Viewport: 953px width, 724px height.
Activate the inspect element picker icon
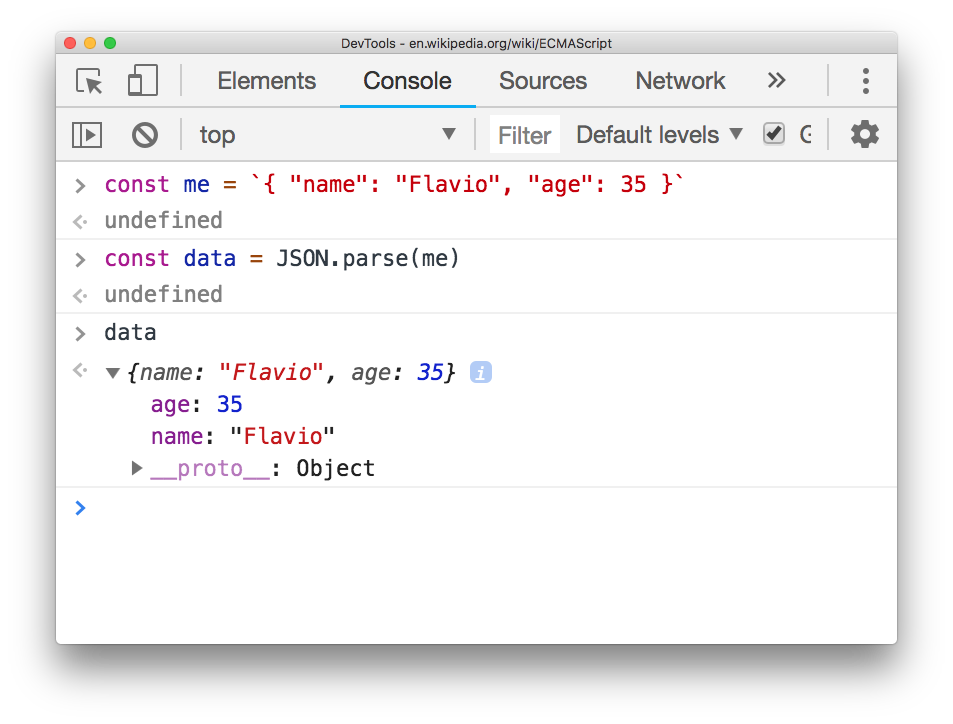click(x=90, y=81)
